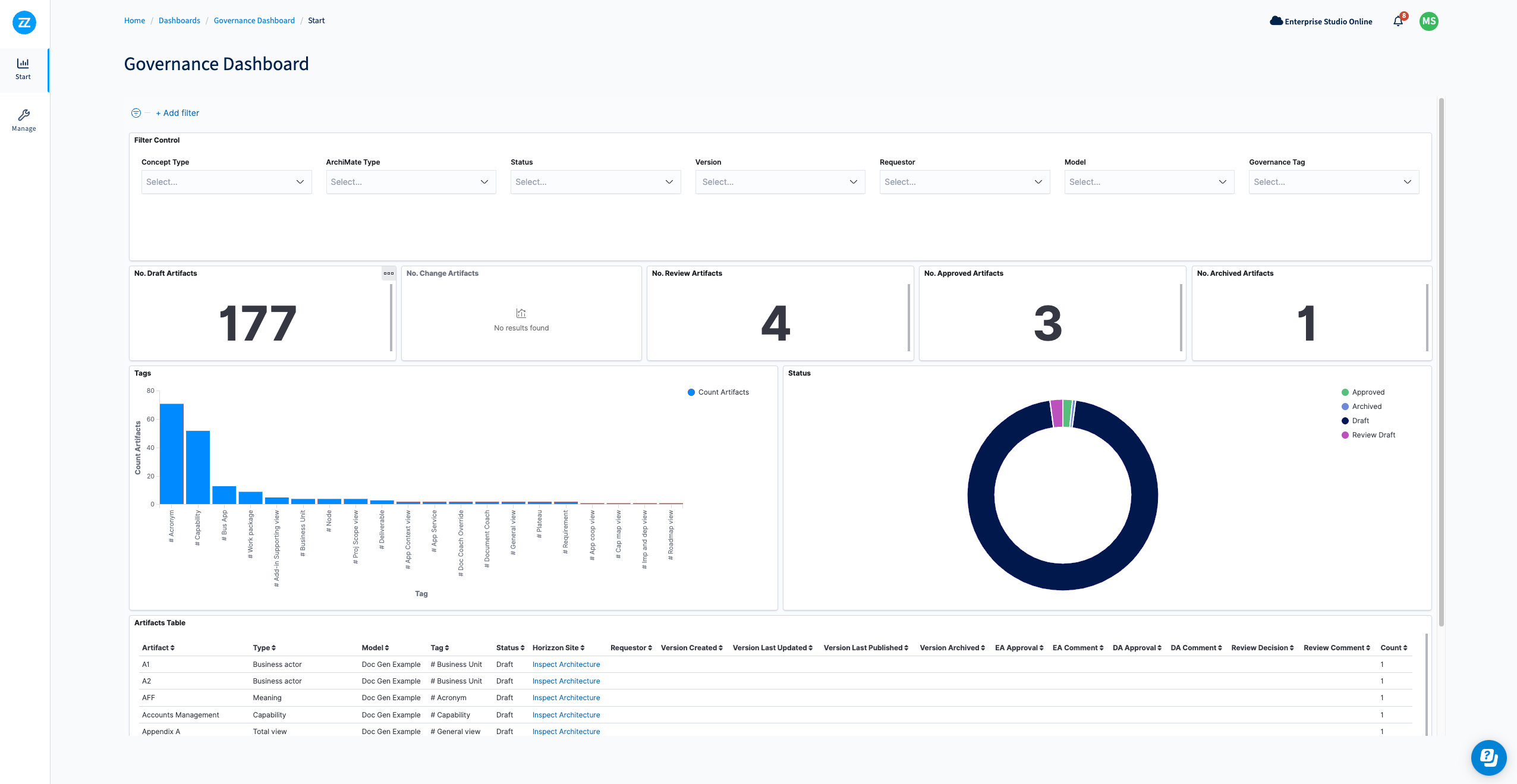1517x784 pixels.
Task: Click the Add filter link
Action: point(178,112)
